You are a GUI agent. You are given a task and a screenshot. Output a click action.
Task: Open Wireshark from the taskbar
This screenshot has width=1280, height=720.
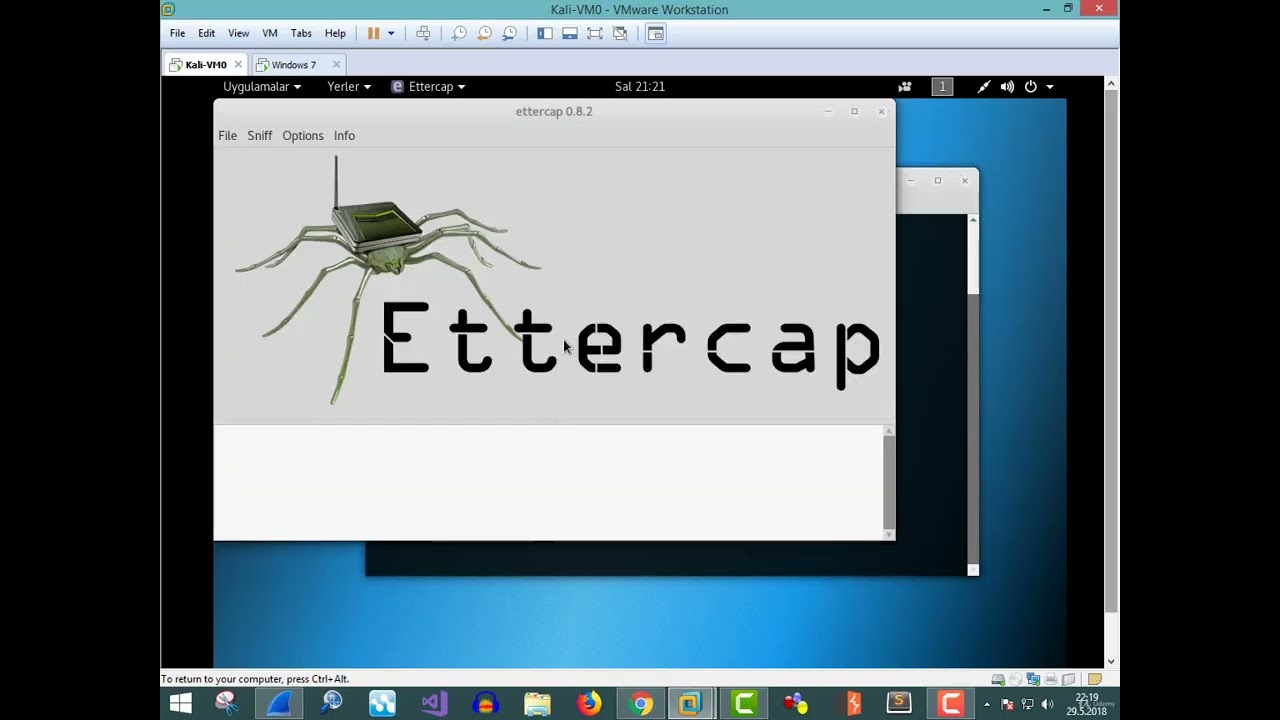tap(279, 704)
